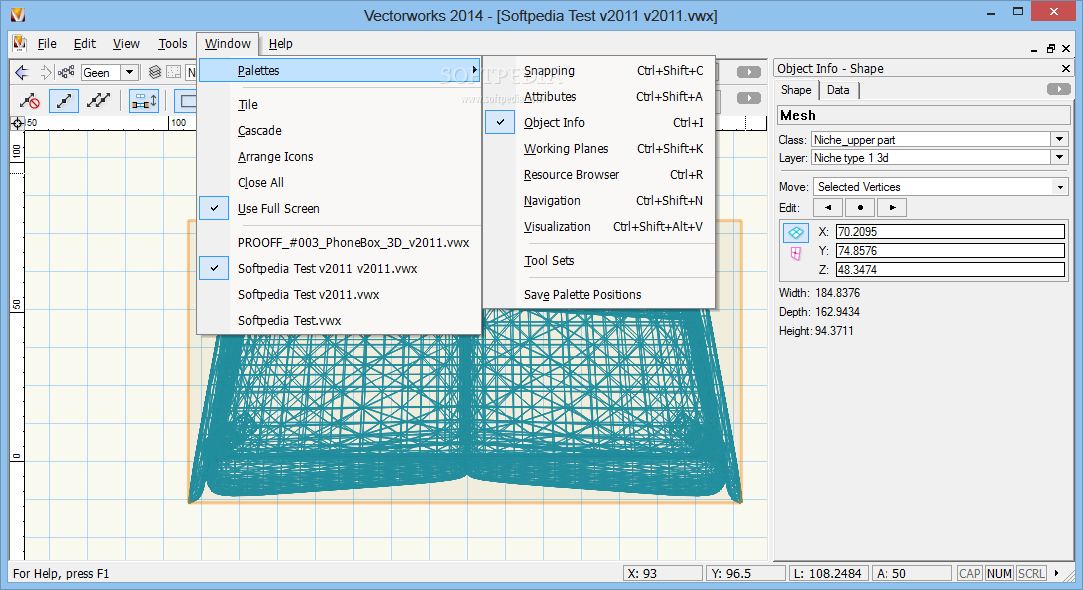
Task: Select the unrestricted interactive scaling mode
Action: coord(98,101)
